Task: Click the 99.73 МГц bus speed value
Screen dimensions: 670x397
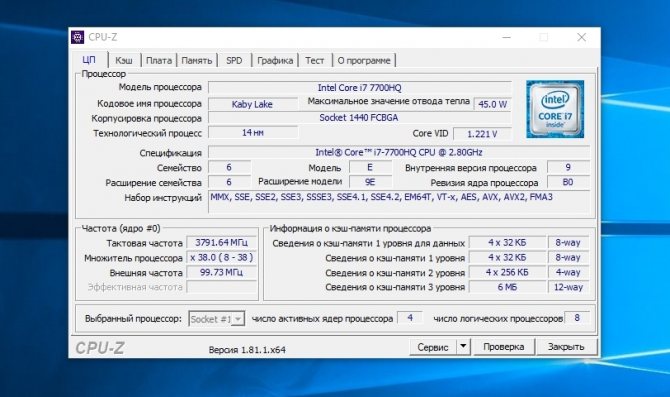Action: coord(221,272)
